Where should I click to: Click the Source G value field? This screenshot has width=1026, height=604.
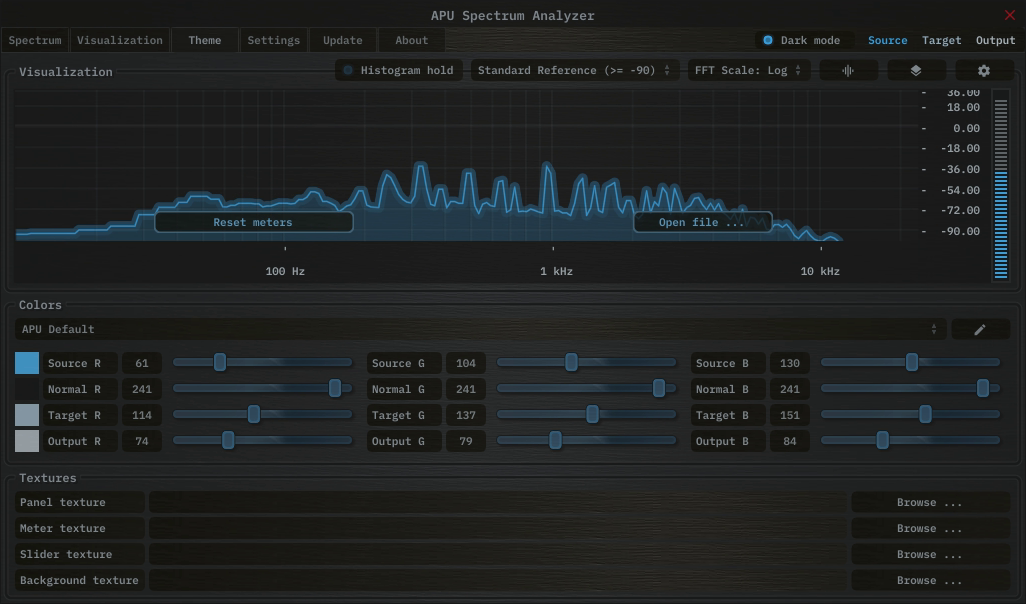(465, 363)
